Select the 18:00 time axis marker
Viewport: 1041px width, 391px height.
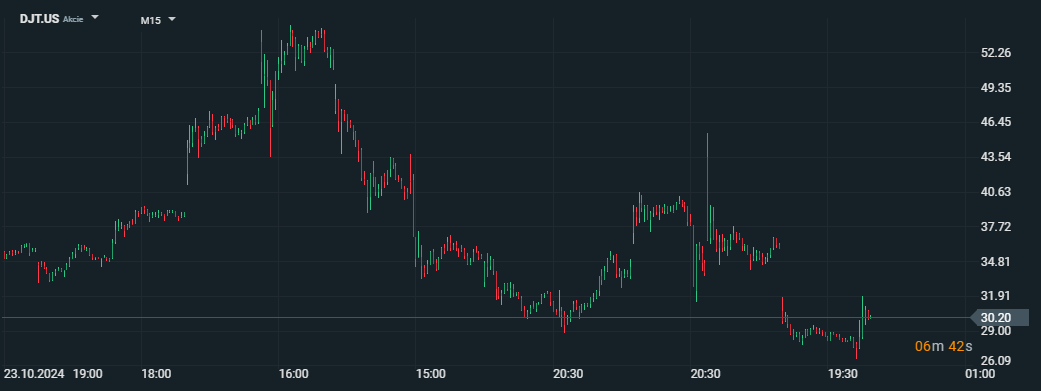coord(156,374)
